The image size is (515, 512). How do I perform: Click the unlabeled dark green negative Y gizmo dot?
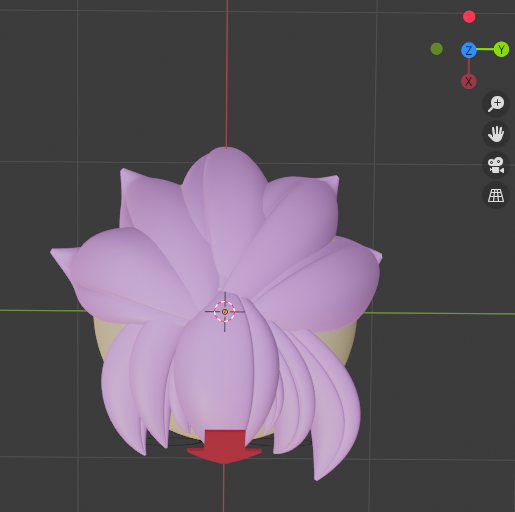point(437,49)
